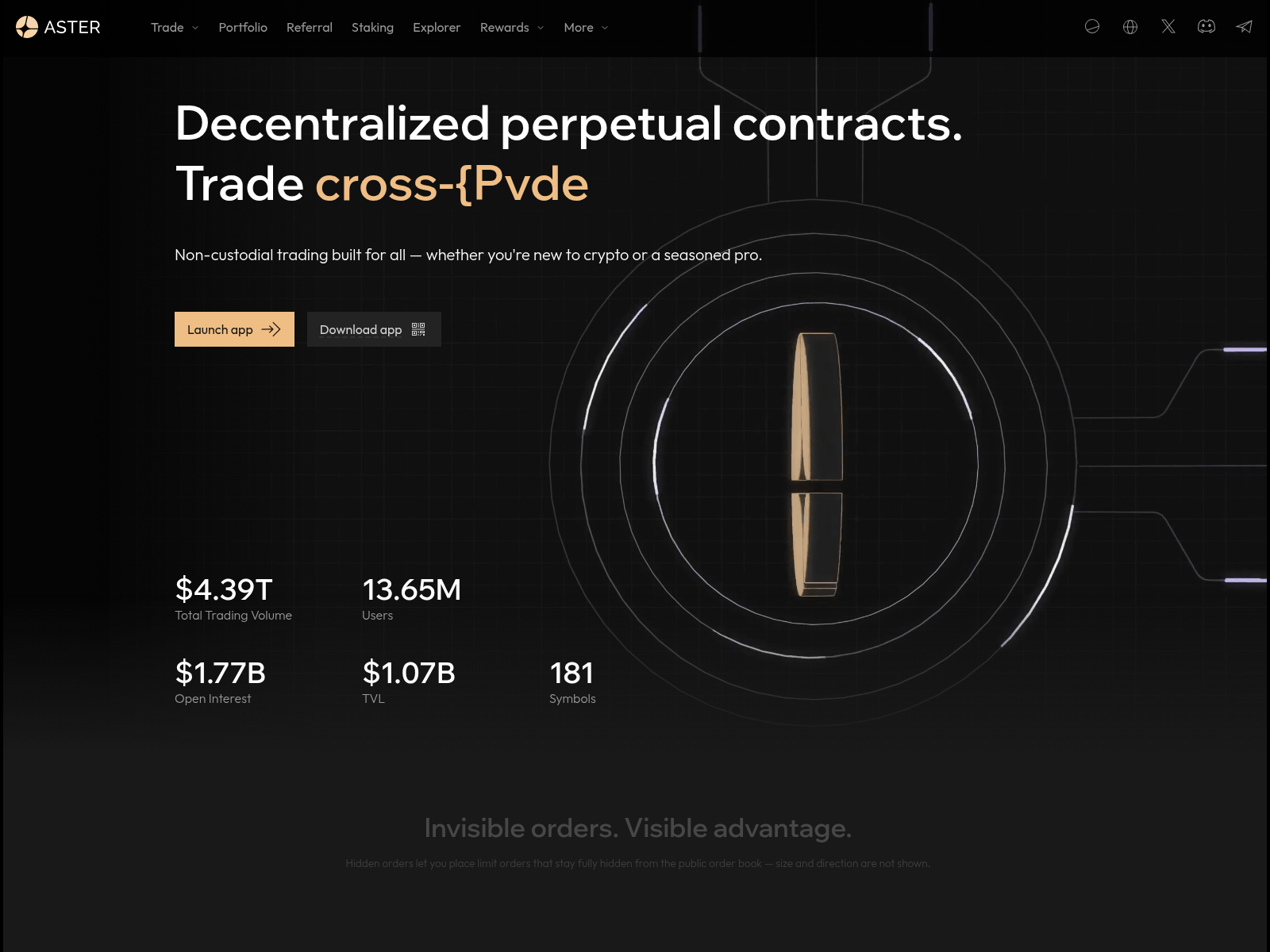1270x952 pixels.
Task: Open the Telegram paper-plane icon
Action: pos(1244,27)
